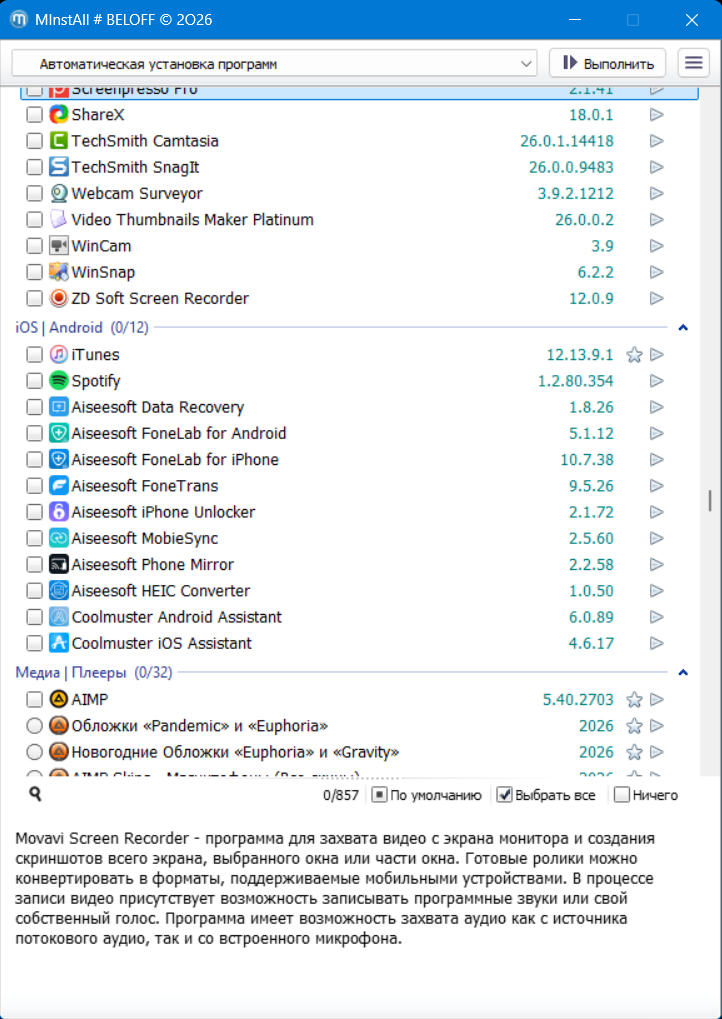Click the Выполнить button
The width and height of the screenshot is (722, 1019).
pyautogui.click(x=608, y=63)
